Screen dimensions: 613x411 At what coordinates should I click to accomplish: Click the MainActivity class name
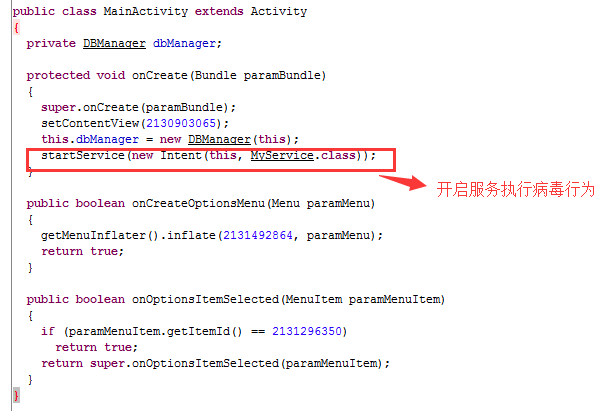tap(145, 11)
